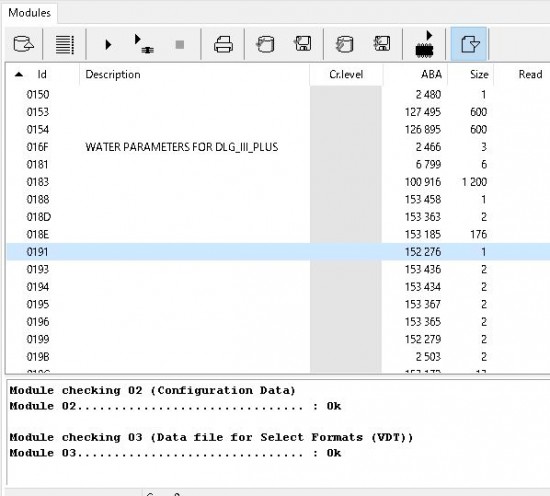Click ABA value 2 480
This screenshot has width=550, height=496.
coord(428,94)
